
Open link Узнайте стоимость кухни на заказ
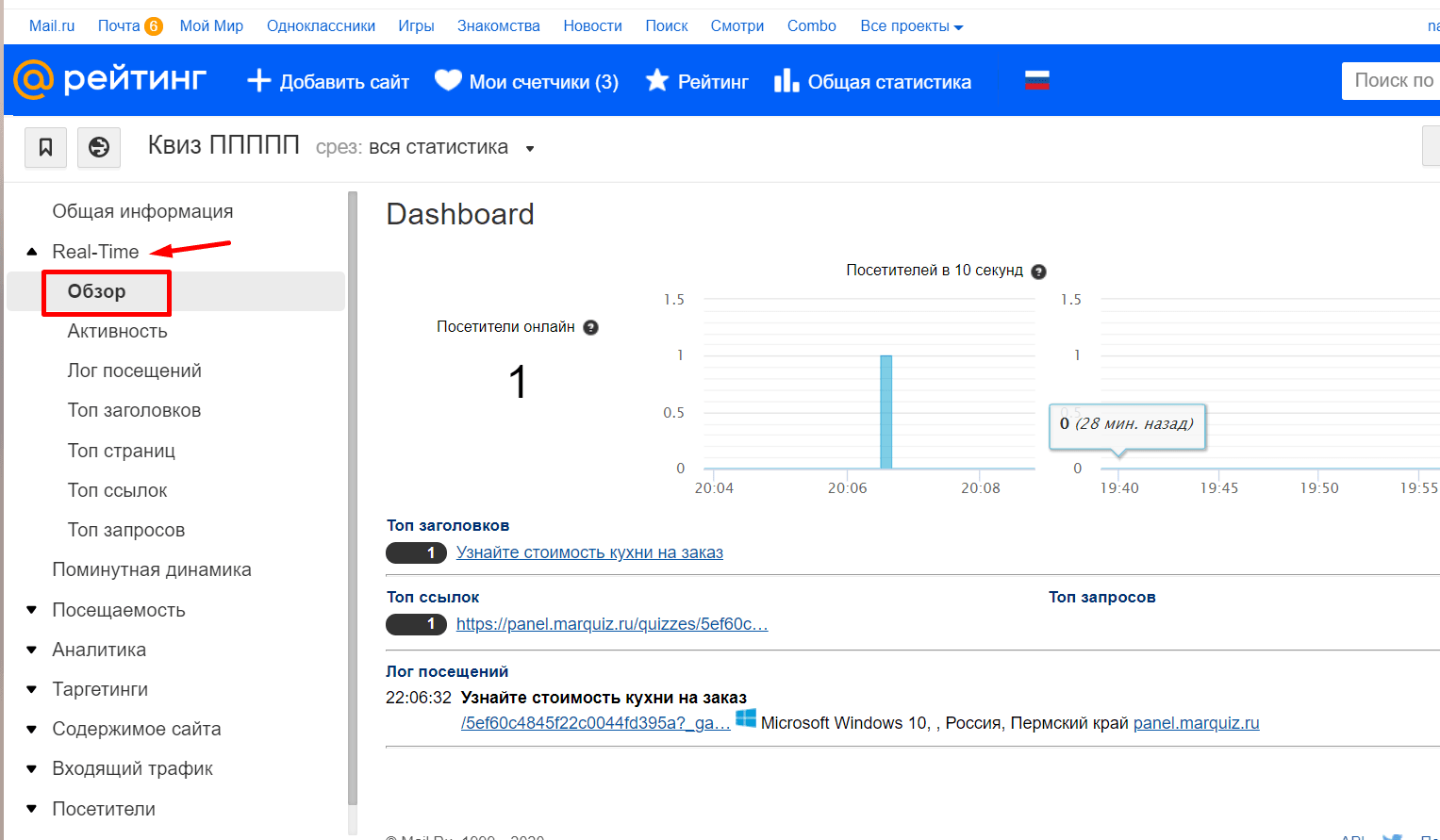pyautogui.click(x=589, y=552)
